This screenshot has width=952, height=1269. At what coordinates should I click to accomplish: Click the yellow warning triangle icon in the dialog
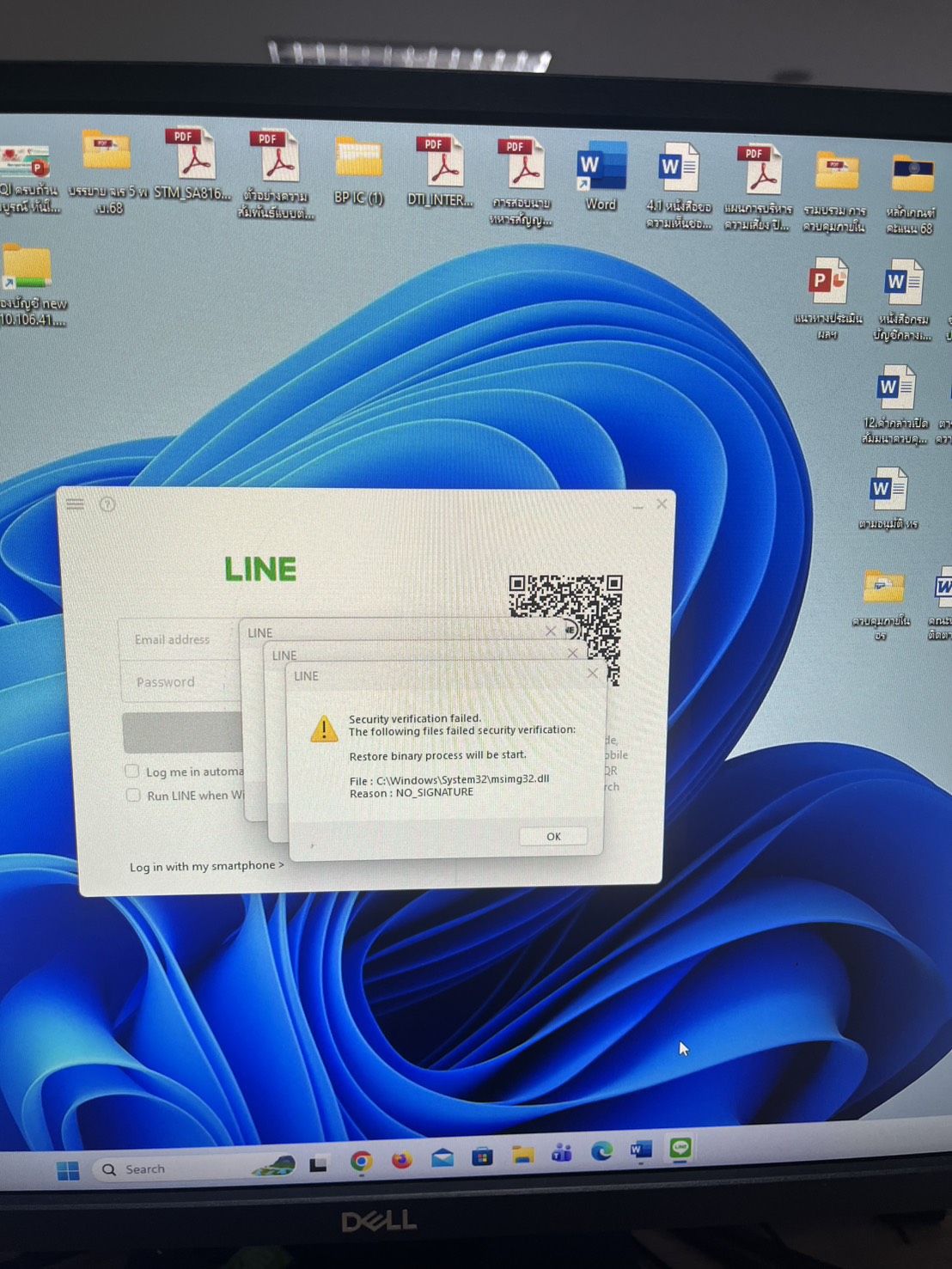[x=324, y=729]
